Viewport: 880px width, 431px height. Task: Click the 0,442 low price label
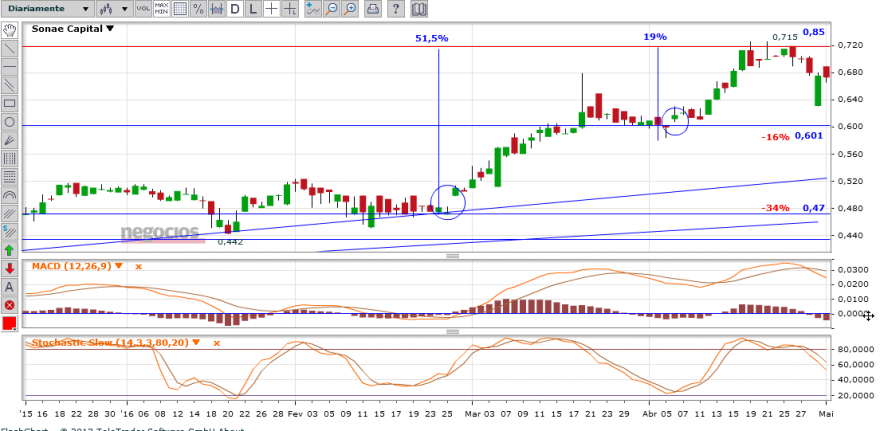(230, 242)
